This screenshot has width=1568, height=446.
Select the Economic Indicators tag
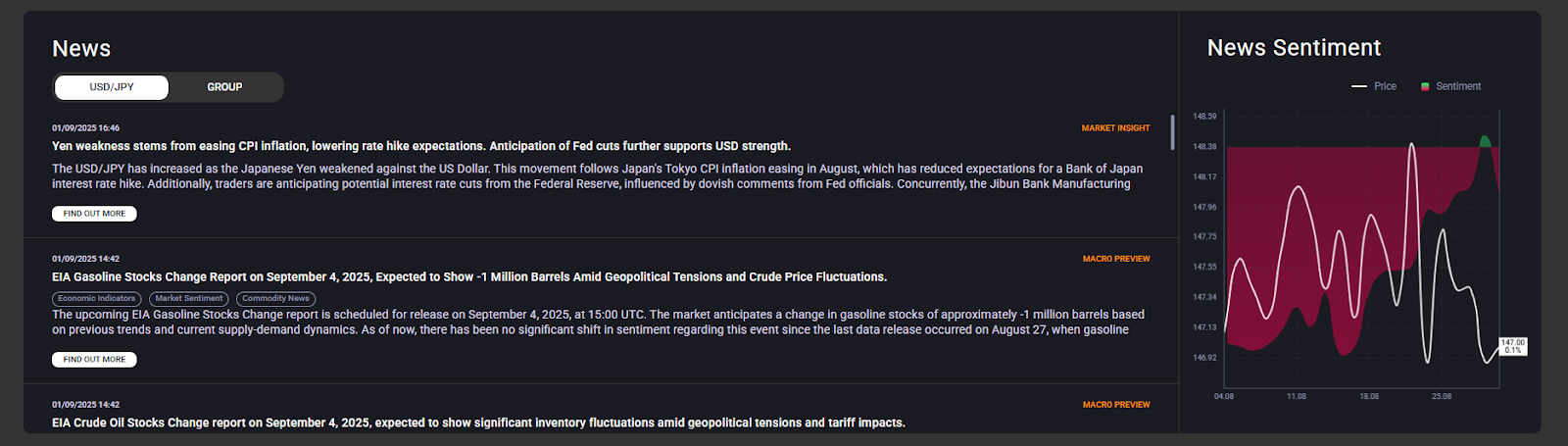(x=96, y=299)
